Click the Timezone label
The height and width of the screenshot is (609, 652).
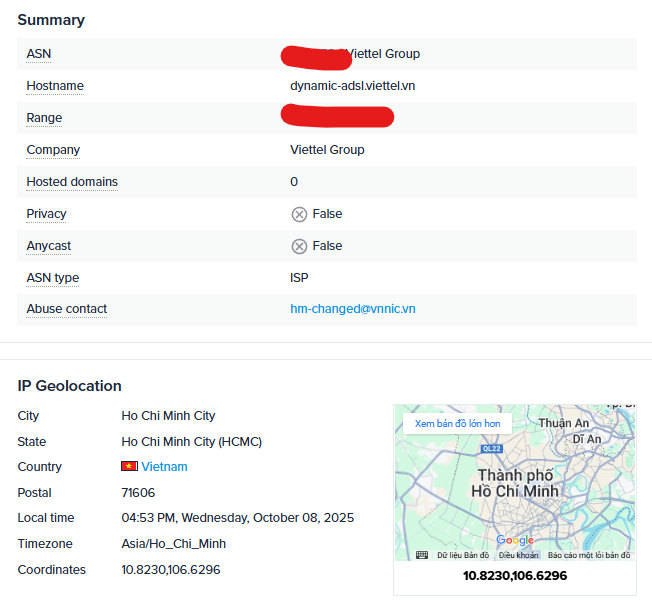45,544
